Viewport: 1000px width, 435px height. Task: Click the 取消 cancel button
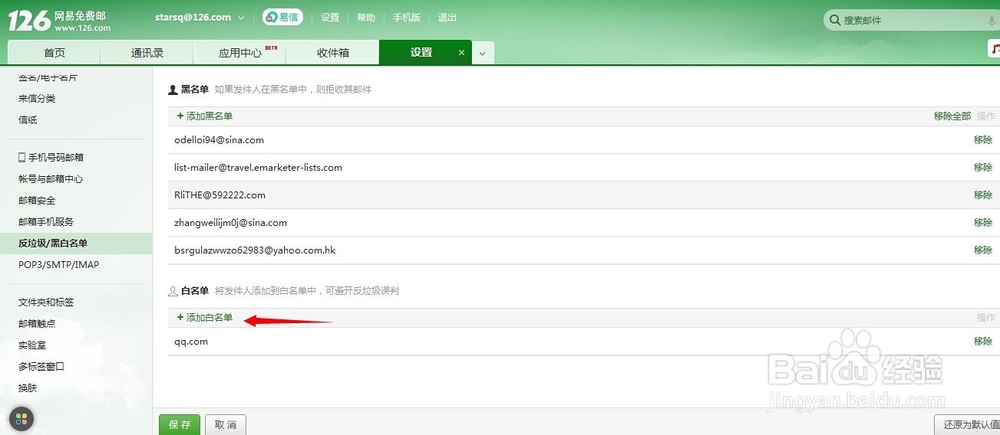225,425
